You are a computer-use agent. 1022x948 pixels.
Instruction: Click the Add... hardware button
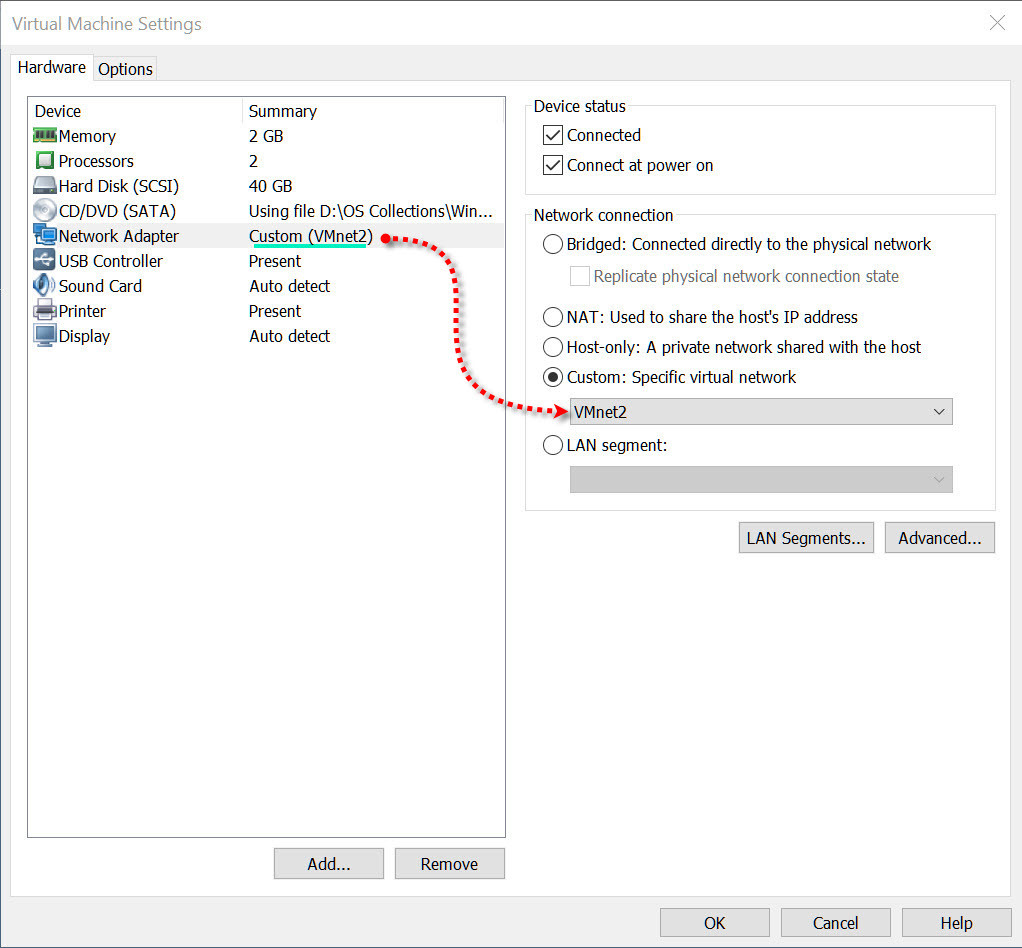pos(328,864)
